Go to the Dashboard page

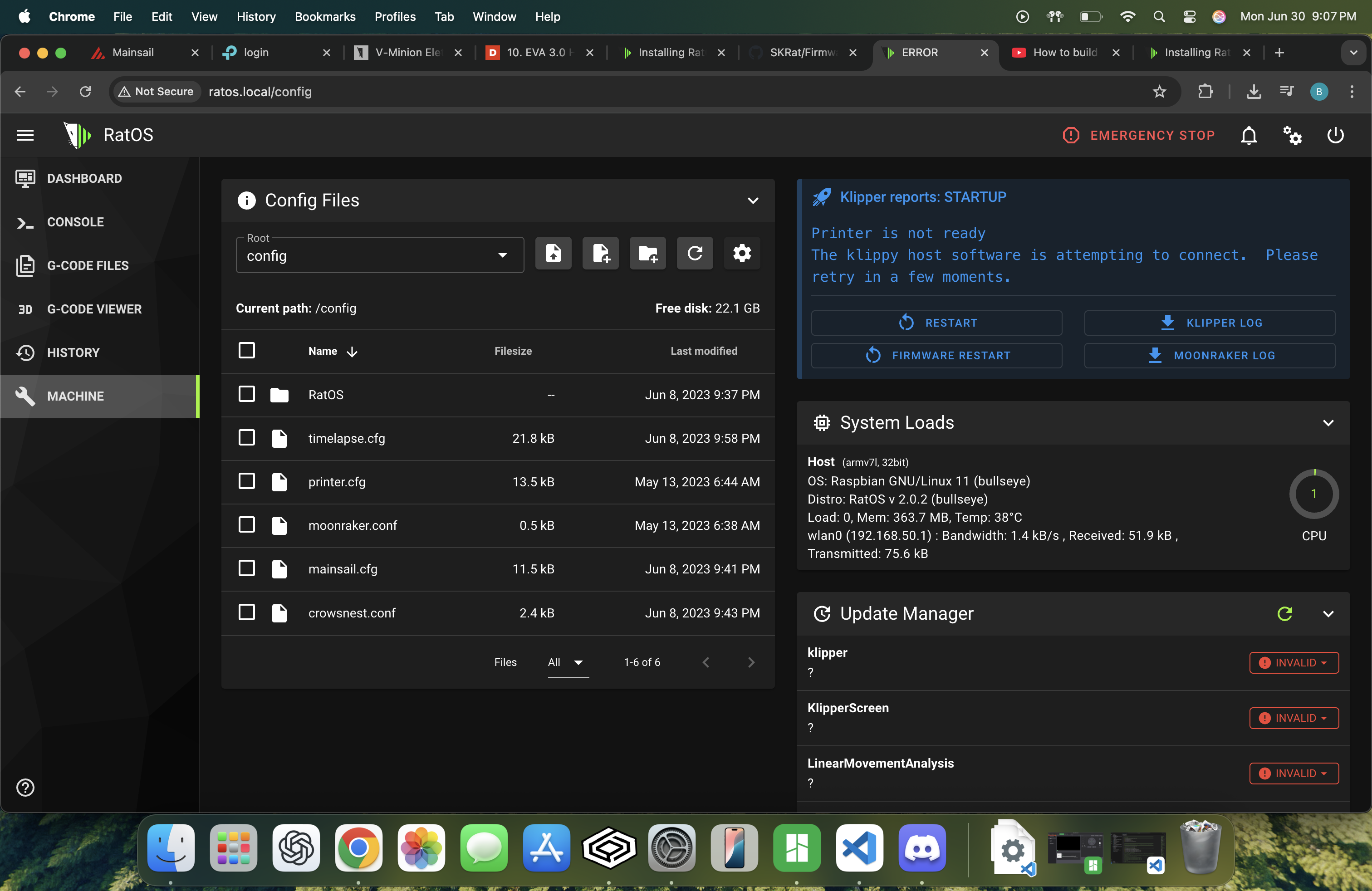99,179
